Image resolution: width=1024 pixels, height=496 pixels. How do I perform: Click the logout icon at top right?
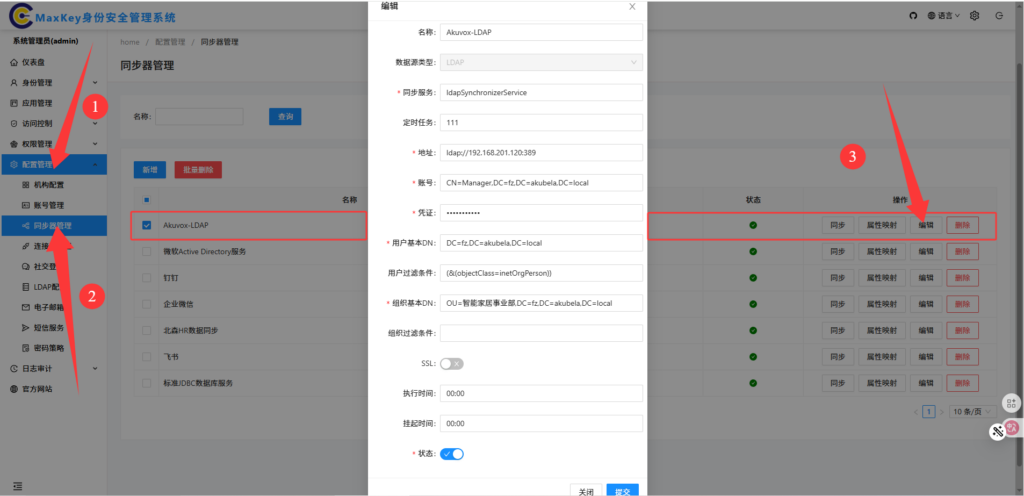[x=1001, y=16]
